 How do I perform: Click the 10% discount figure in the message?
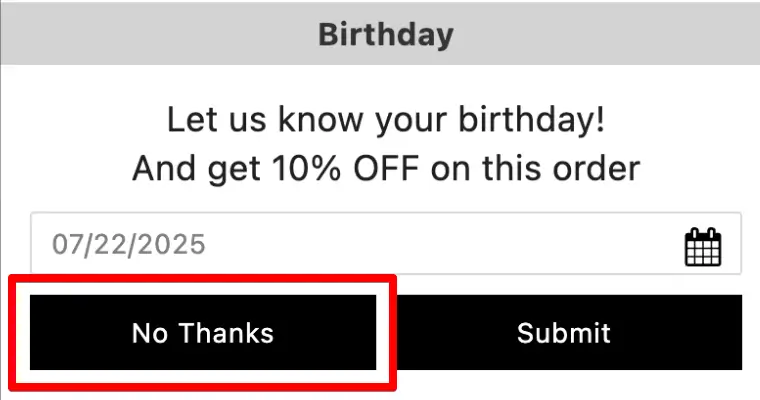306,168
